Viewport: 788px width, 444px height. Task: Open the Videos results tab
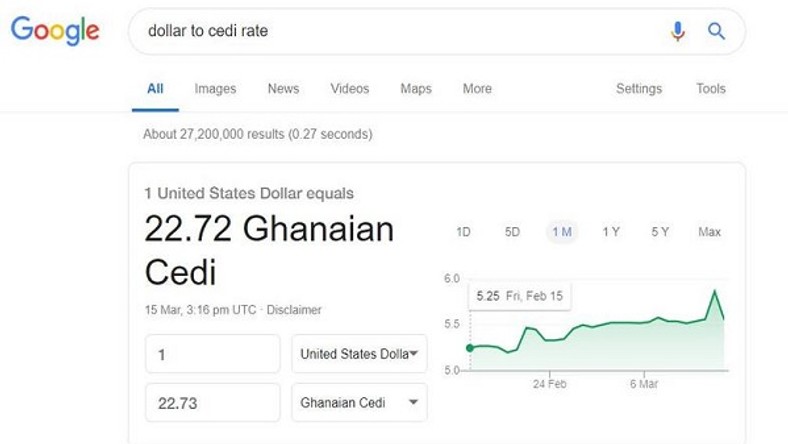[350, 88]
